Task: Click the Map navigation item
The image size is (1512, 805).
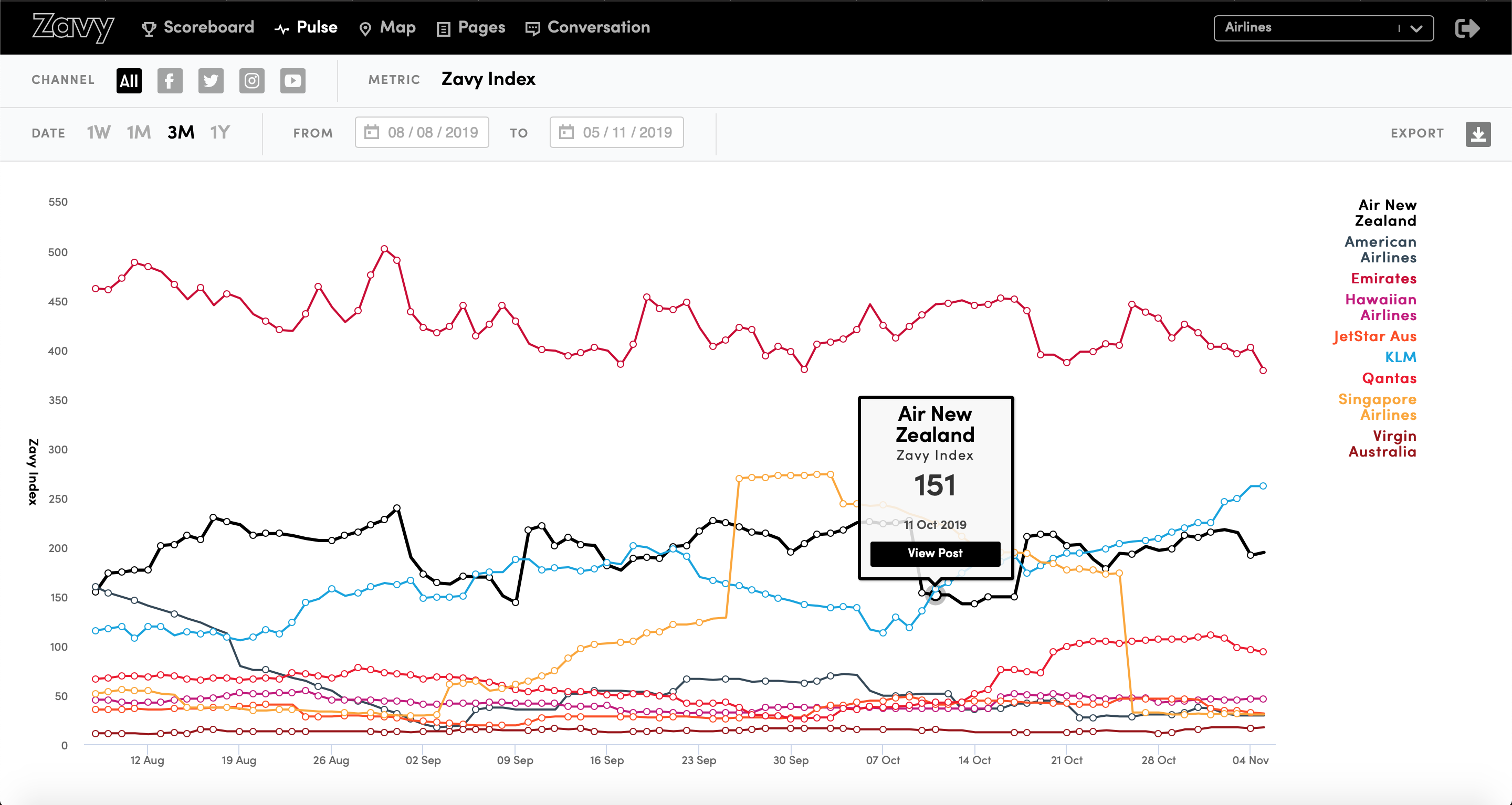Action: tap(387, 28)
